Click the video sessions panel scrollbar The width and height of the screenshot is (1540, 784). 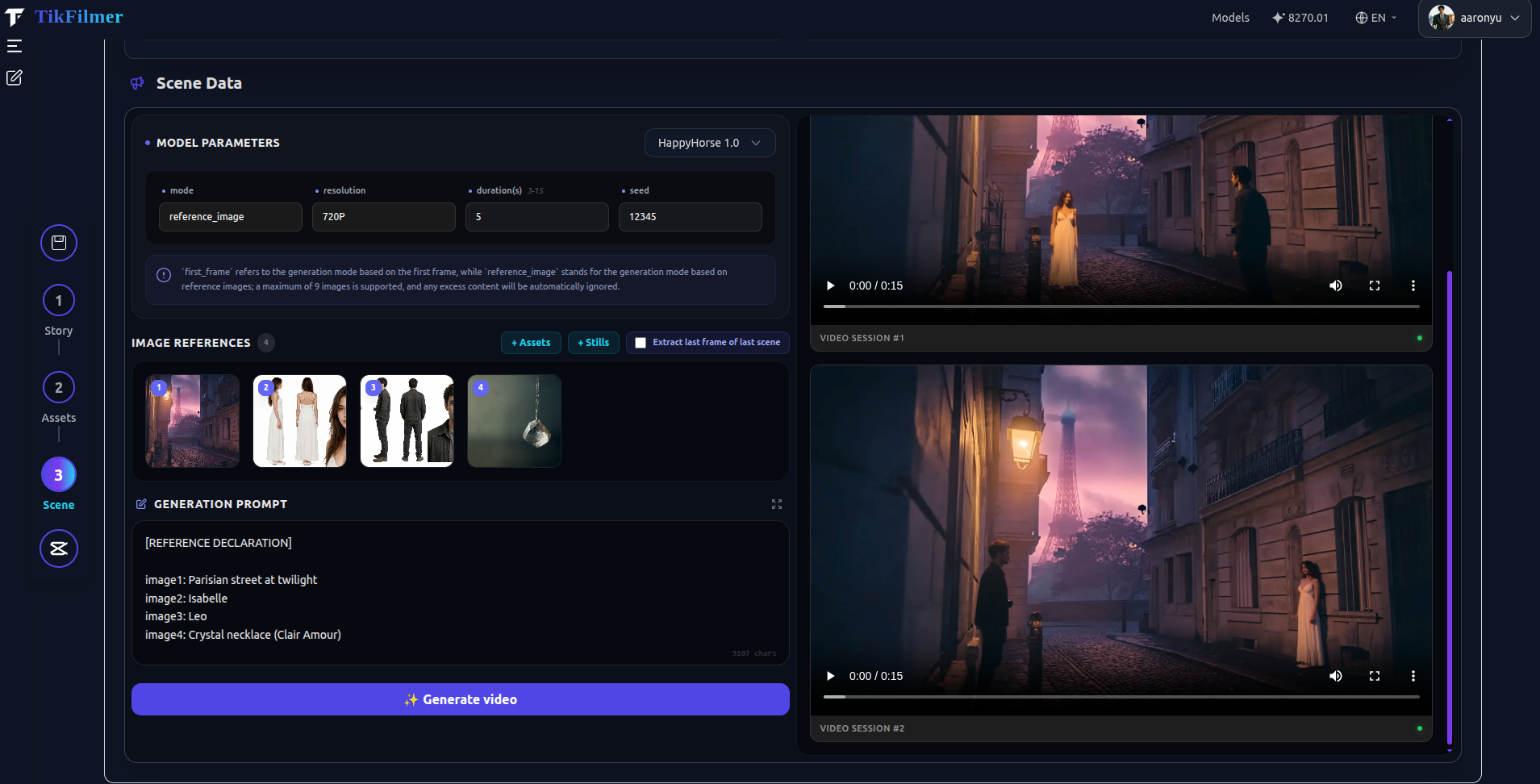tap(1450, 507)
